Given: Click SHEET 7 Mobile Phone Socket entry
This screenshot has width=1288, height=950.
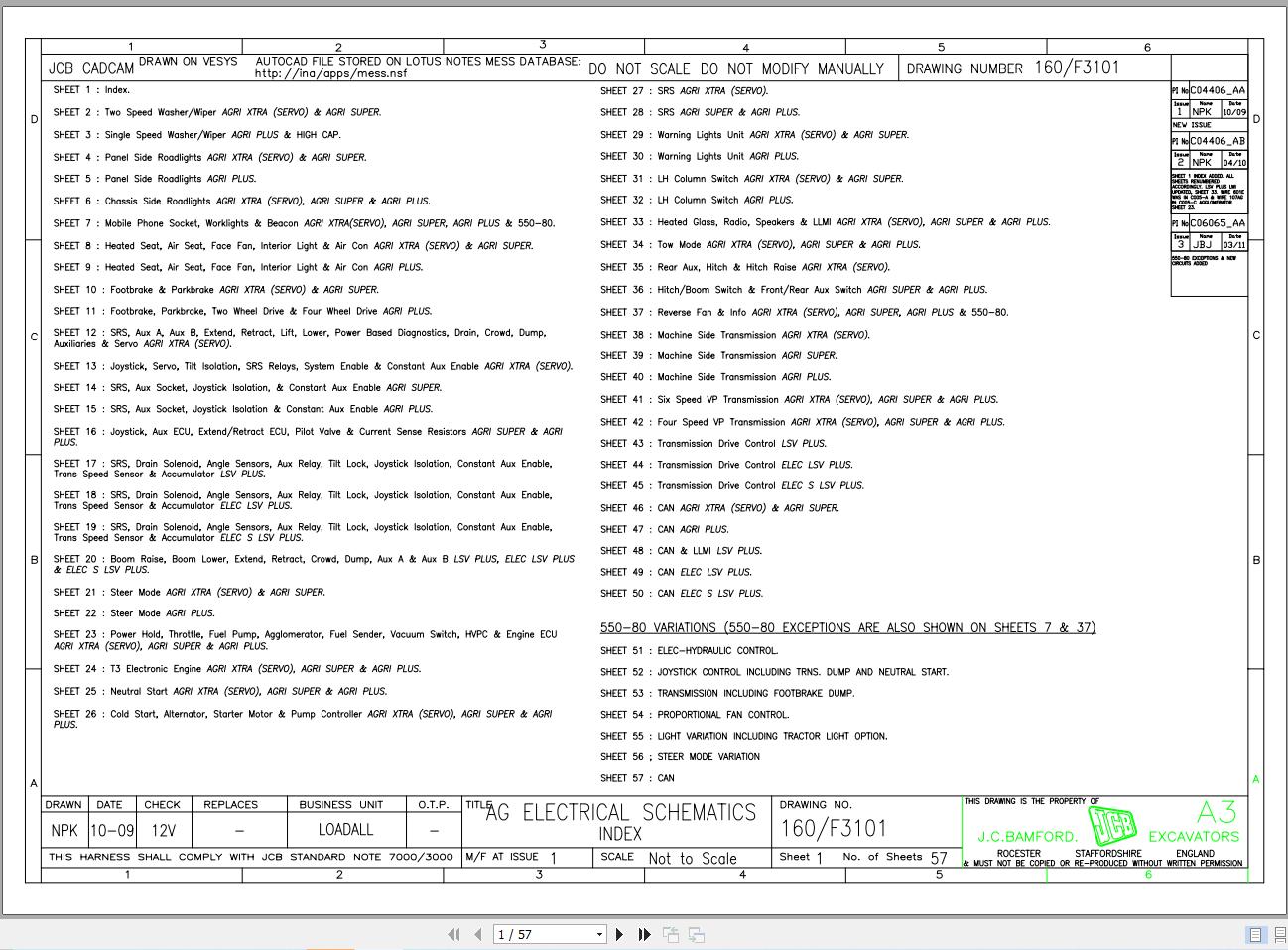Looking at the screenshot, I should pyautogui.click(x=305, y=223).
